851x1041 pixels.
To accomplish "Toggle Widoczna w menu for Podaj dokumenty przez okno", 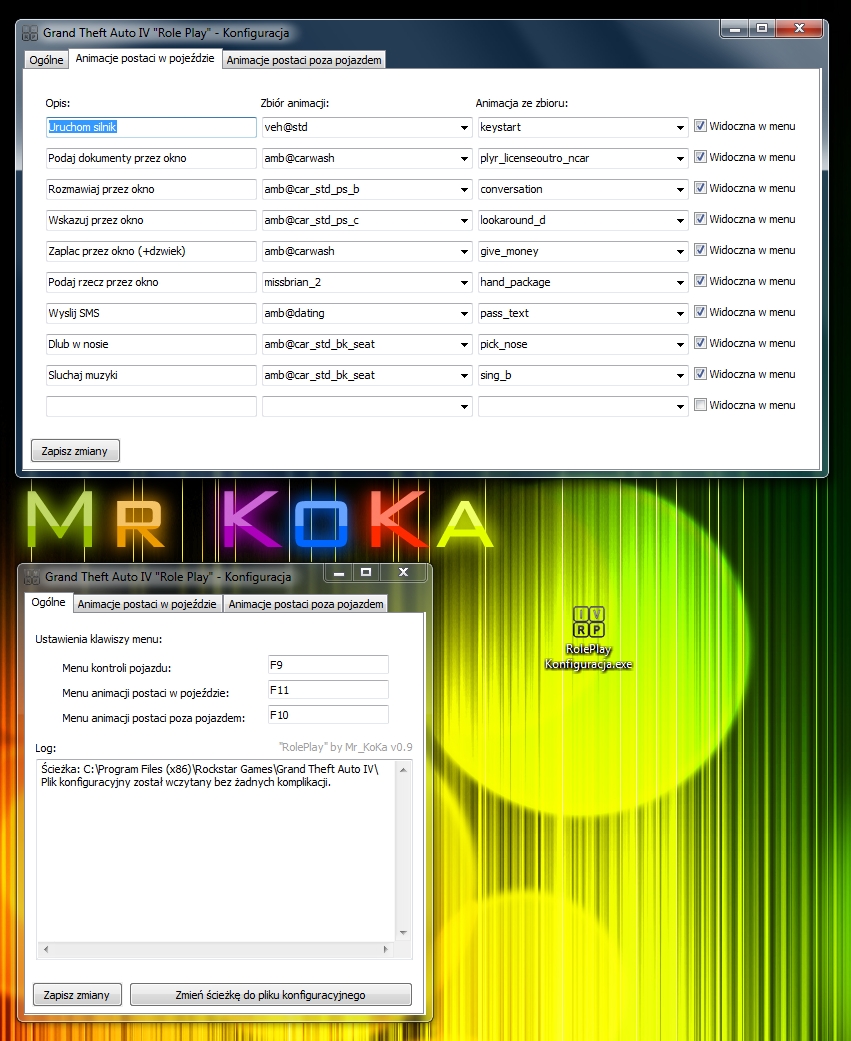I will pos(700,157).
